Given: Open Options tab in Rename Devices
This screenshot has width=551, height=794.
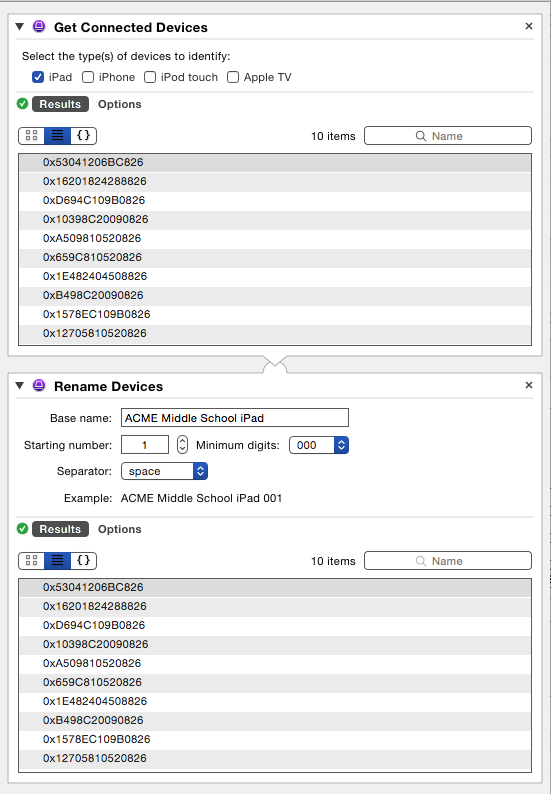Looking at the screenshot, I should click(x=120, y=529).
